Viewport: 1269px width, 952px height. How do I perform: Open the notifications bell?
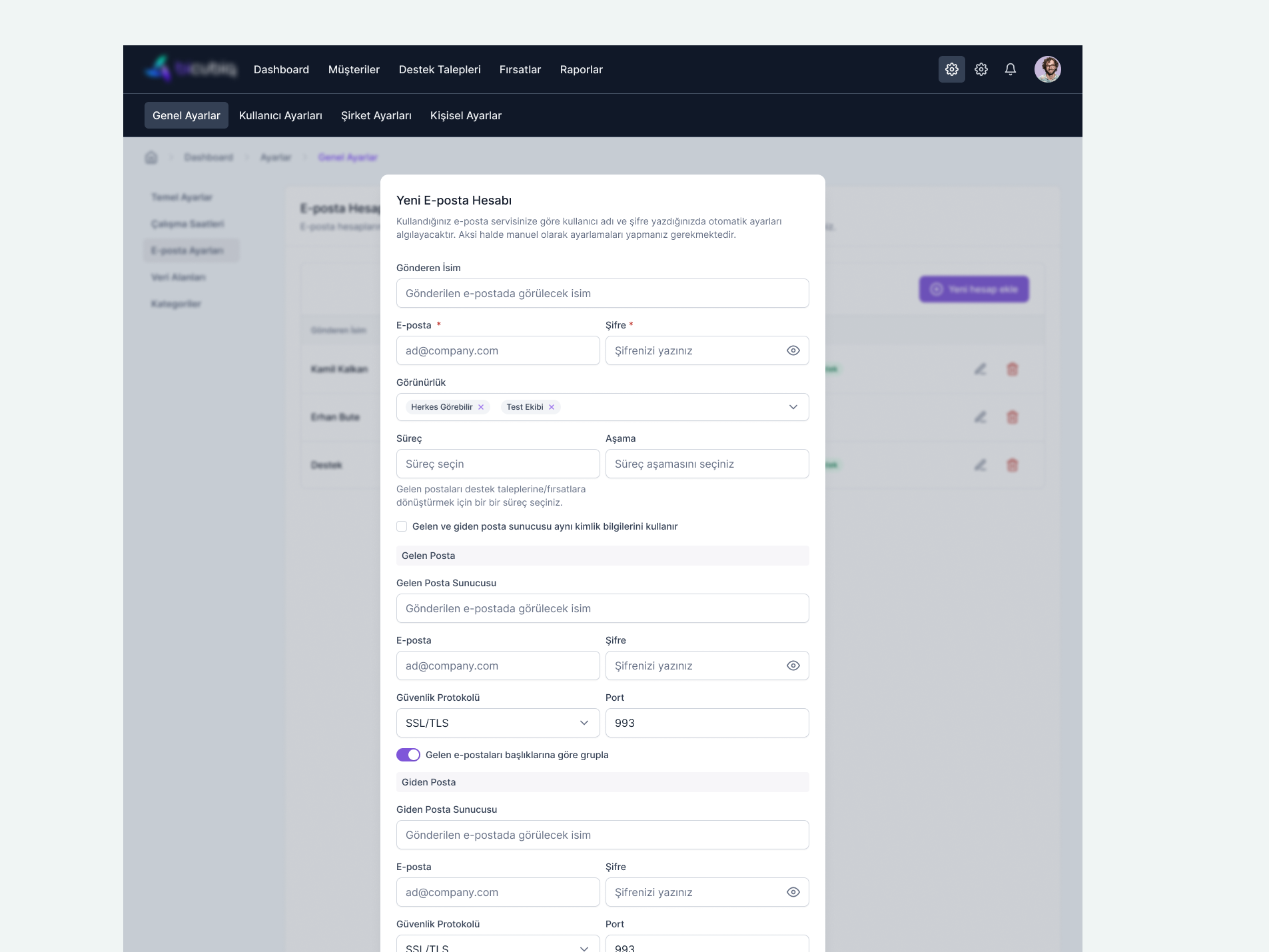[x=1010, y=69]
